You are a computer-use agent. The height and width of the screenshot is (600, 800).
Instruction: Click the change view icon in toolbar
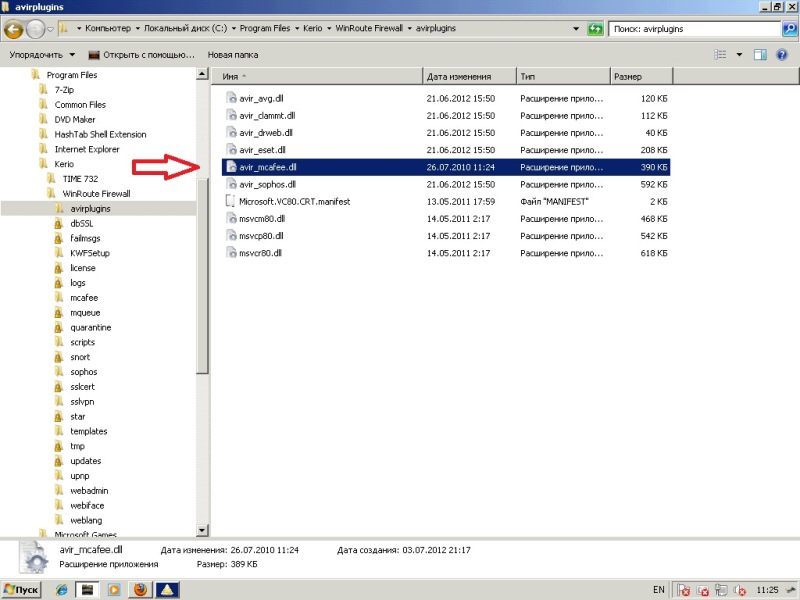pyautogui.click(x=721, y=54)
